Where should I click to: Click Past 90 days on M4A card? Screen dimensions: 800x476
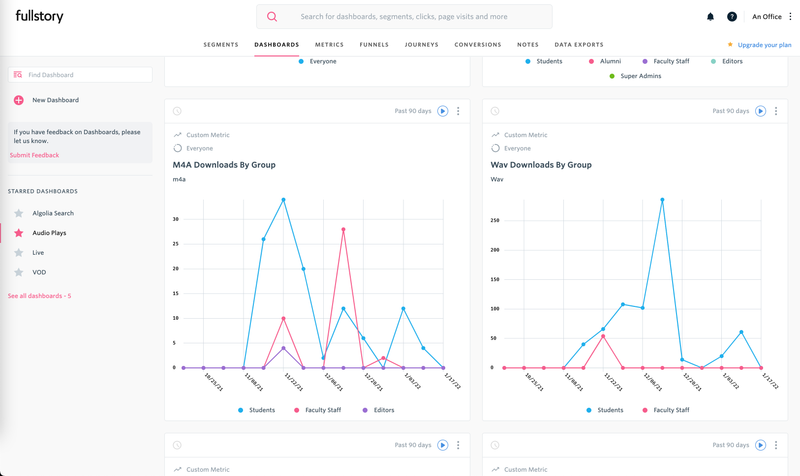pyautogui.click(x=413, y=111)
